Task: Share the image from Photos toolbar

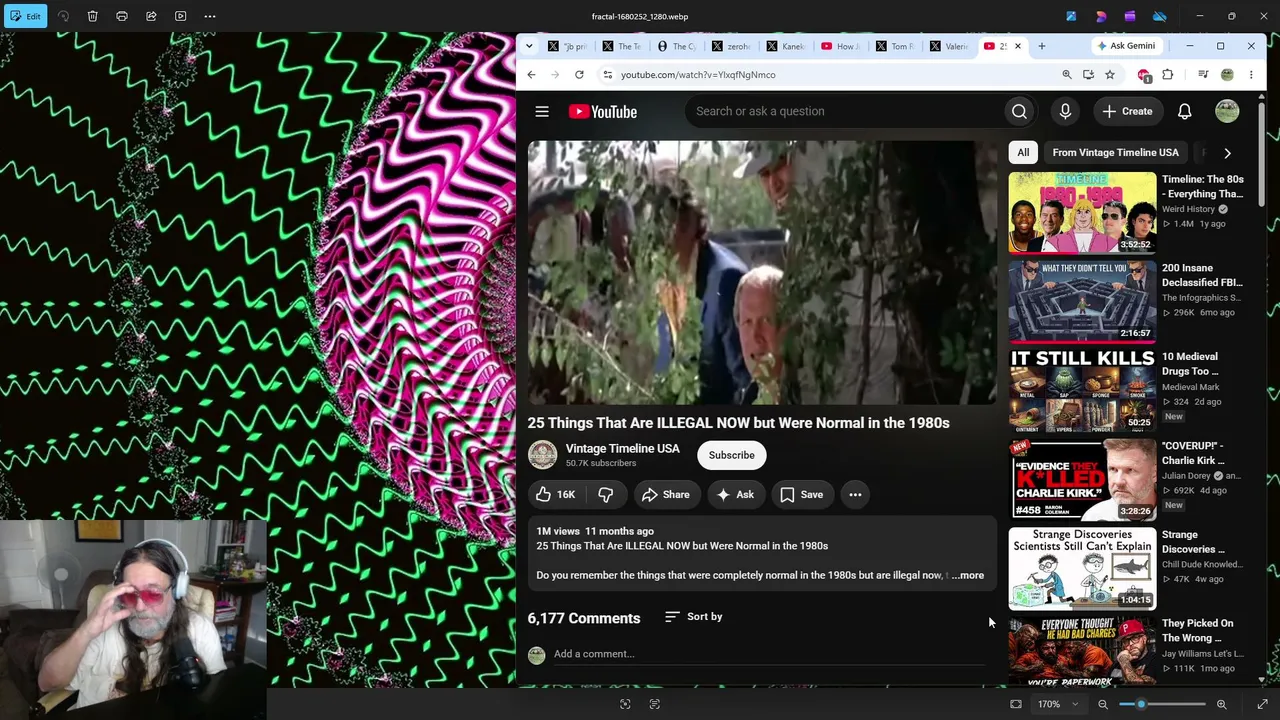Action: (151, 16)
